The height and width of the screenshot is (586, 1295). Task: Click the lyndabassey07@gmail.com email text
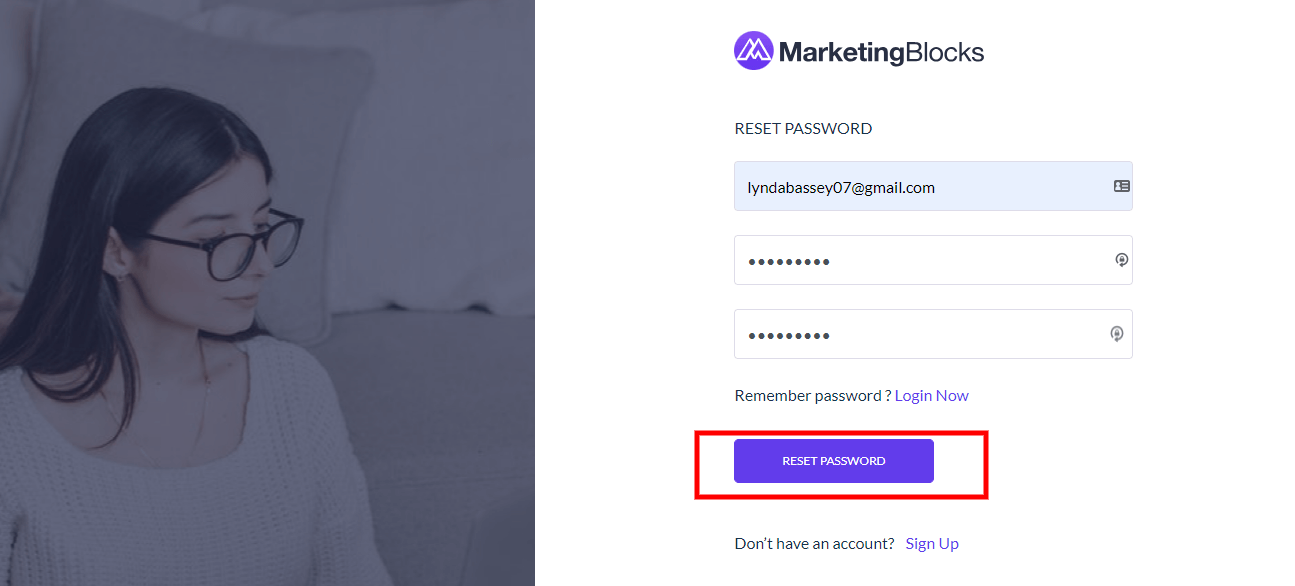(x=841, y=187)
